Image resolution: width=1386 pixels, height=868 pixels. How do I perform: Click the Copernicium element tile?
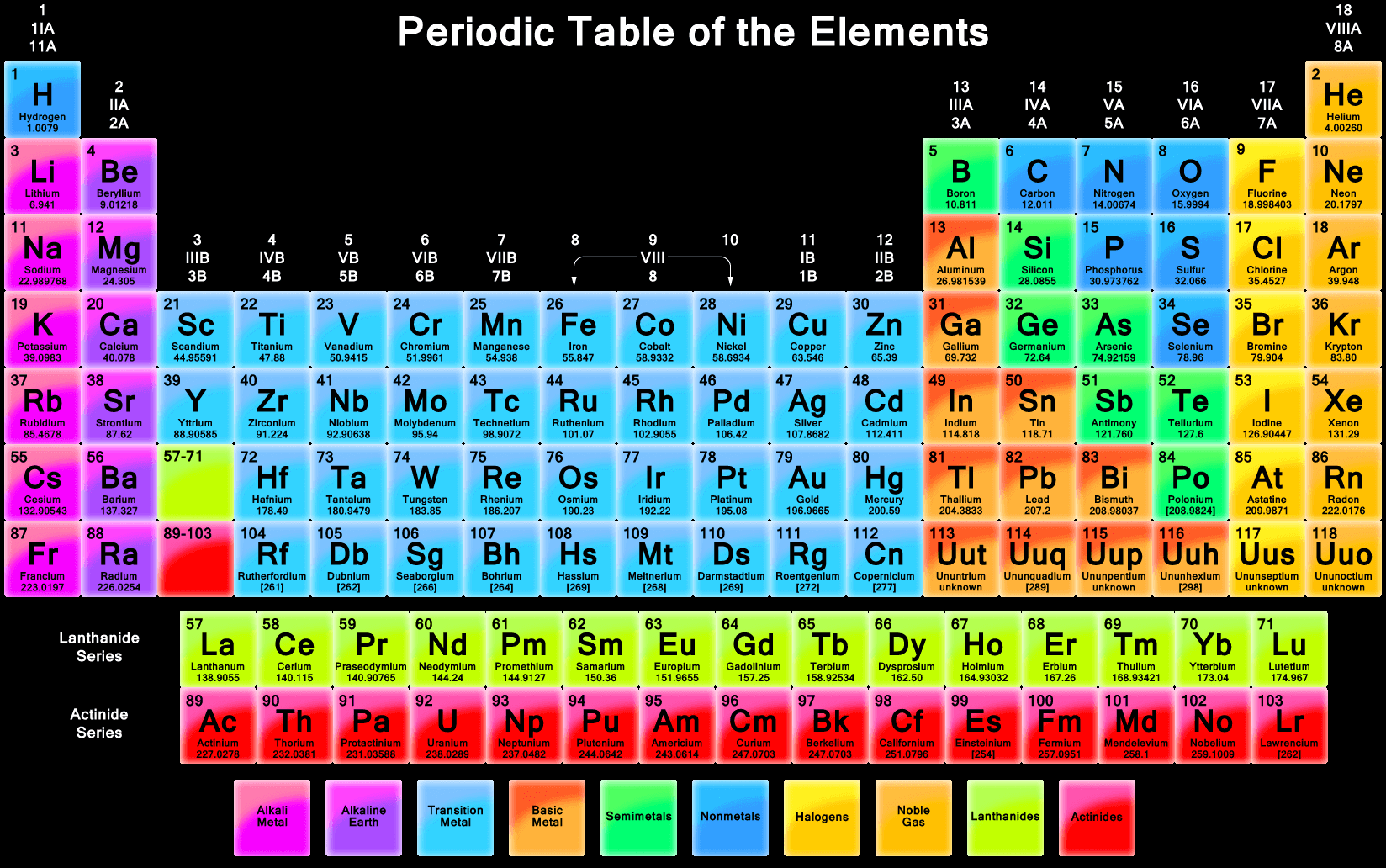pos(884,558)
